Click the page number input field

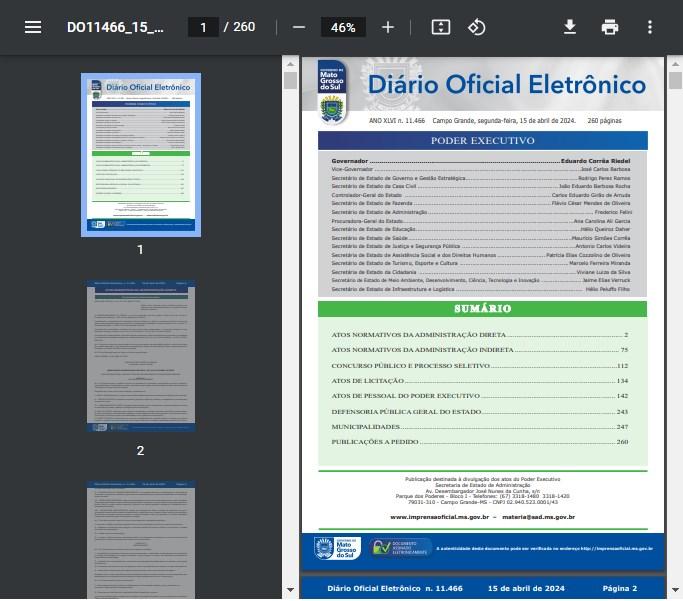tap(203, 27)
